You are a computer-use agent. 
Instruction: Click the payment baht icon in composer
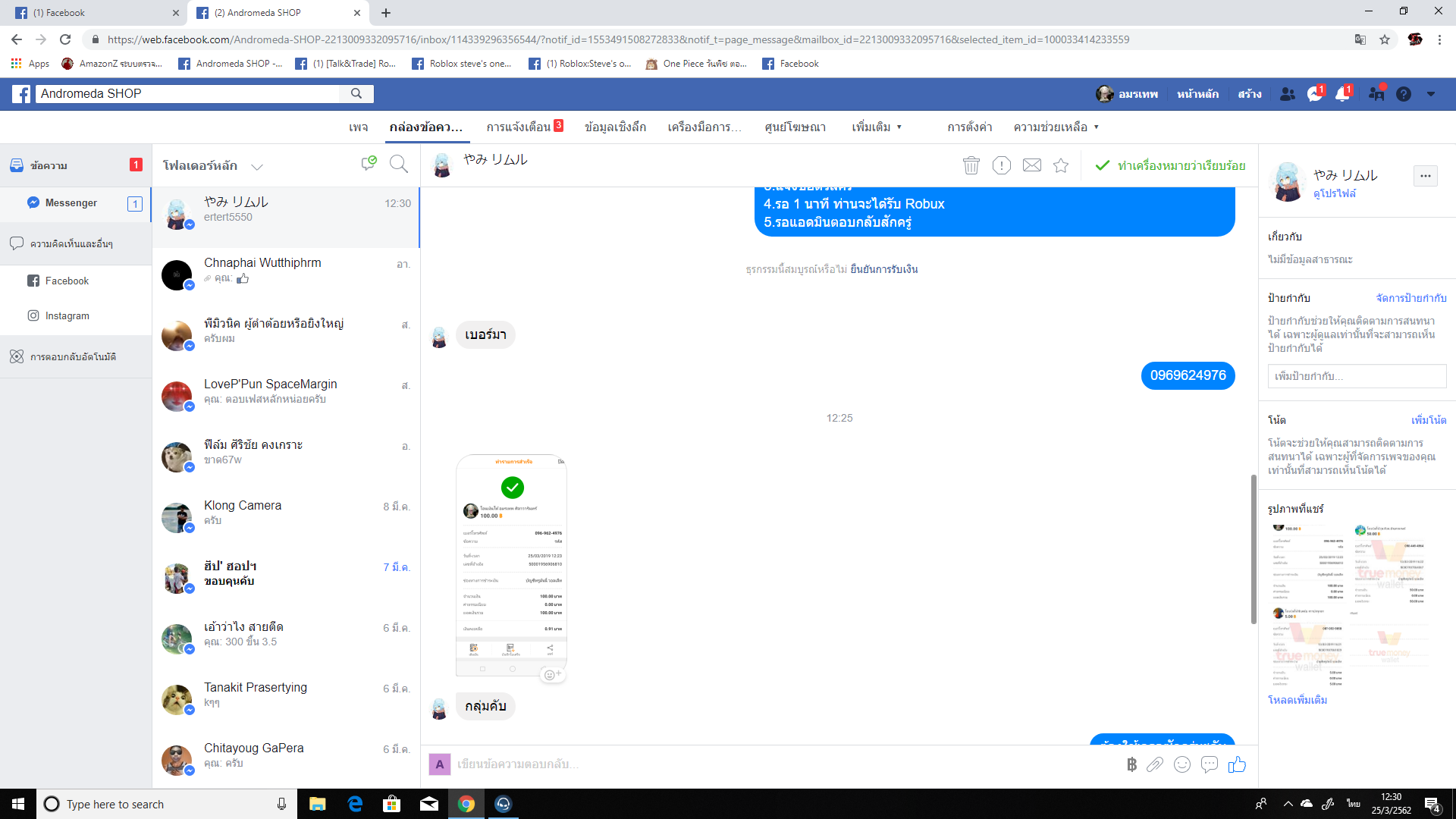click(x=1131, y=764)
